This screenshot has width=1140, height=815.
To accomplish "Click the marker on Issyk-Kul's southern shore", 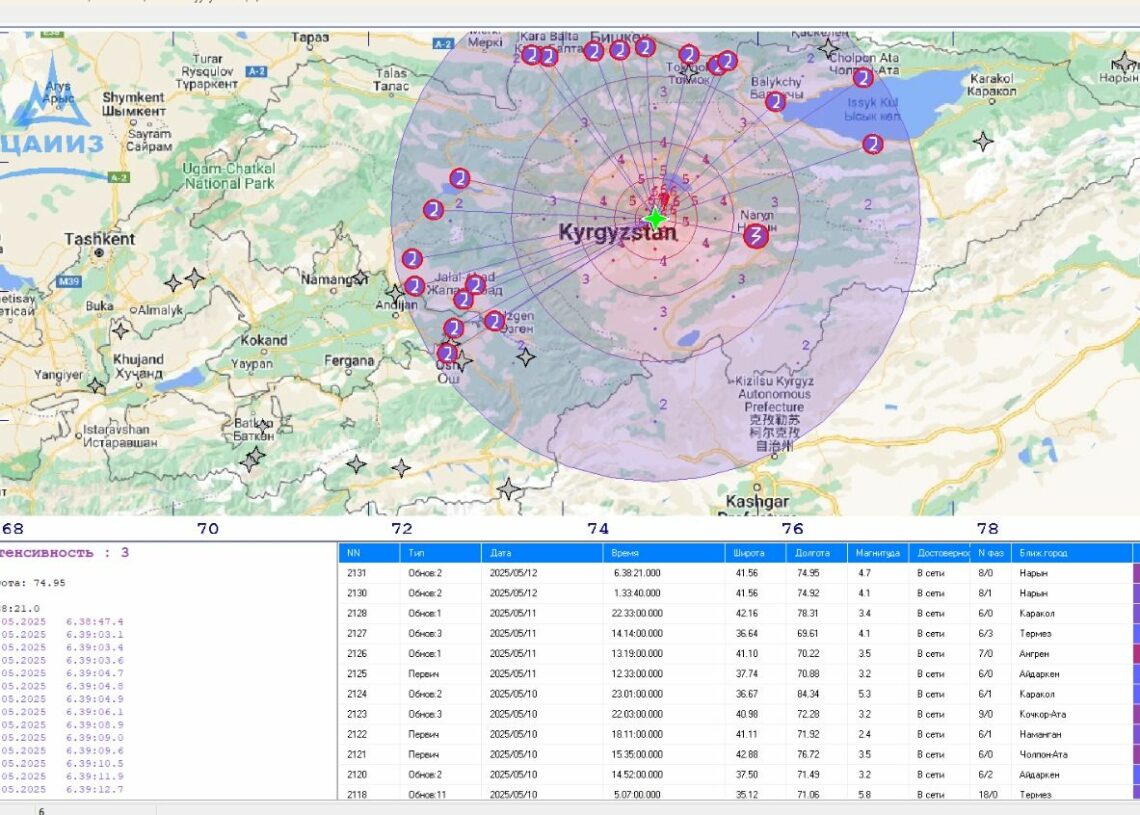I will 872,144.
